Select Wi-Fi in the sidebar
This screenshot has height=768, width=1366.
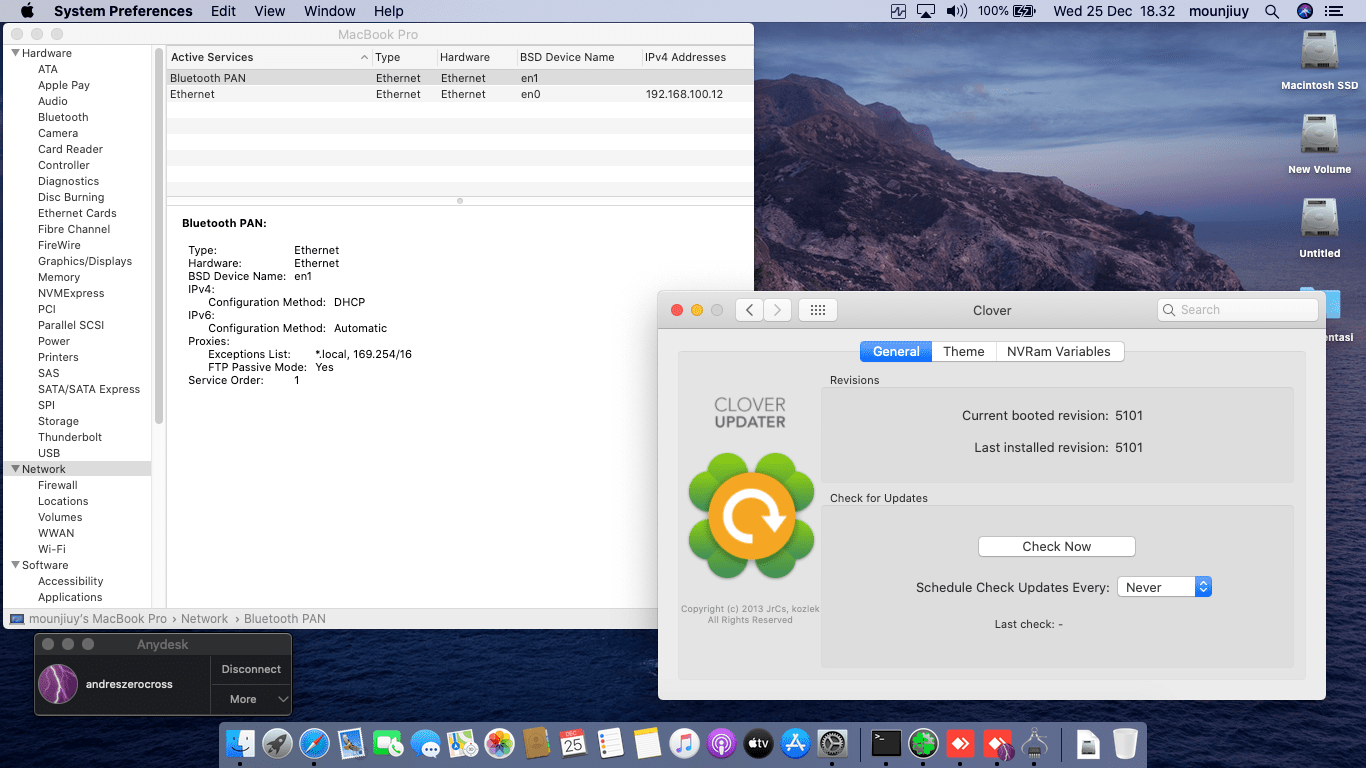(x=52, y=549)
